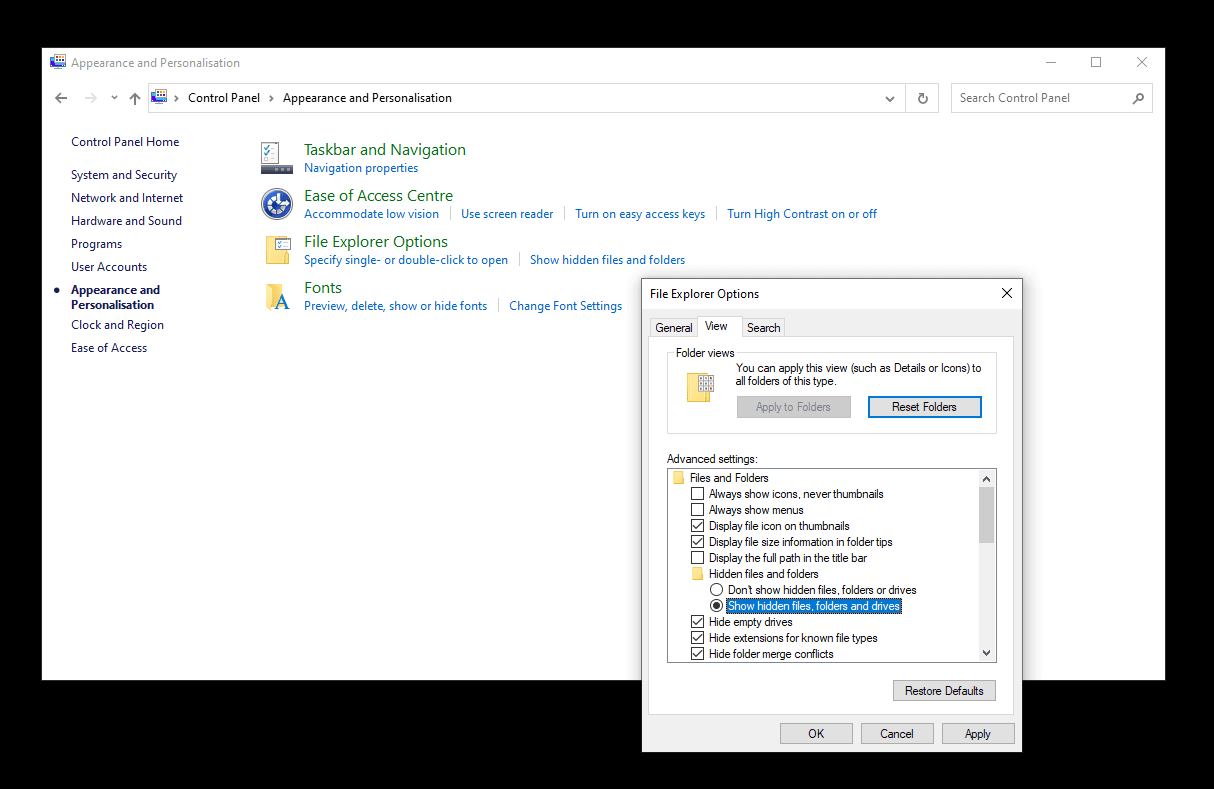1214x789 pixels.
Task: Open the General tab
Action: (673, 327)
